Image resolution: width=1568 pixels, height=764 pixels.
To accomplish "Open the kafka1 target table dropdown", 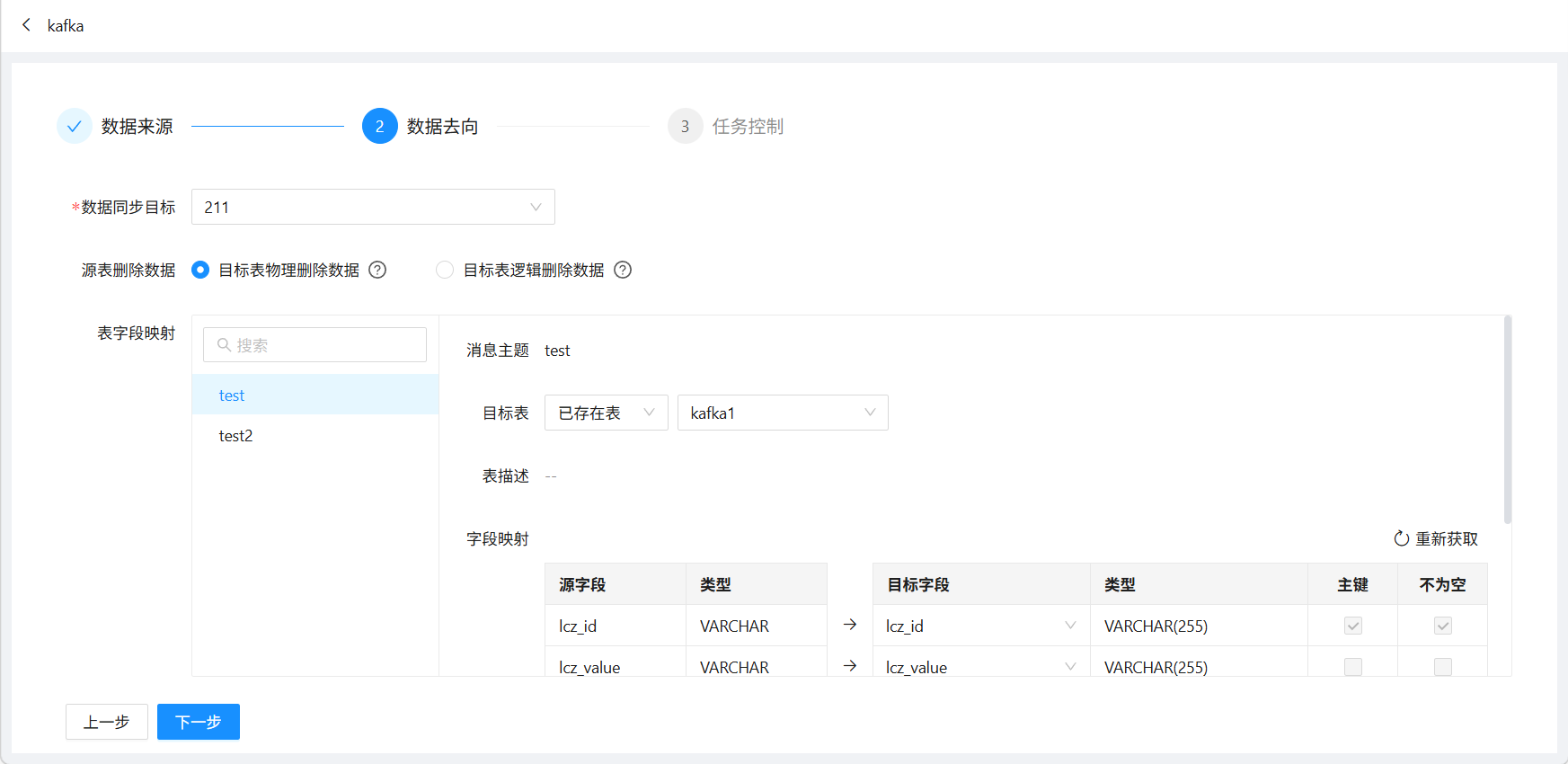I will click(783, 413).
